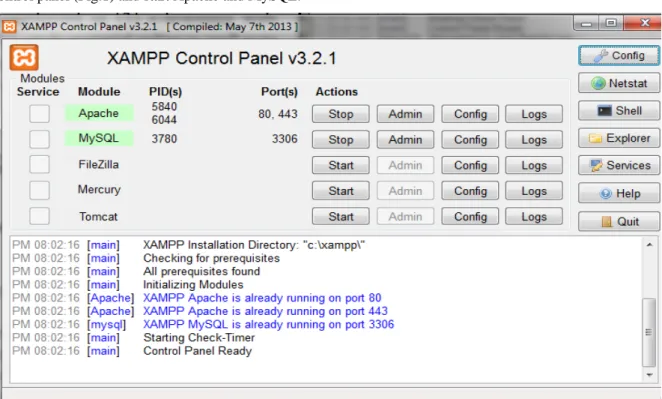662x399 pixels.
Task: Toggle the MySQL service checkbox
Action: 39,139
